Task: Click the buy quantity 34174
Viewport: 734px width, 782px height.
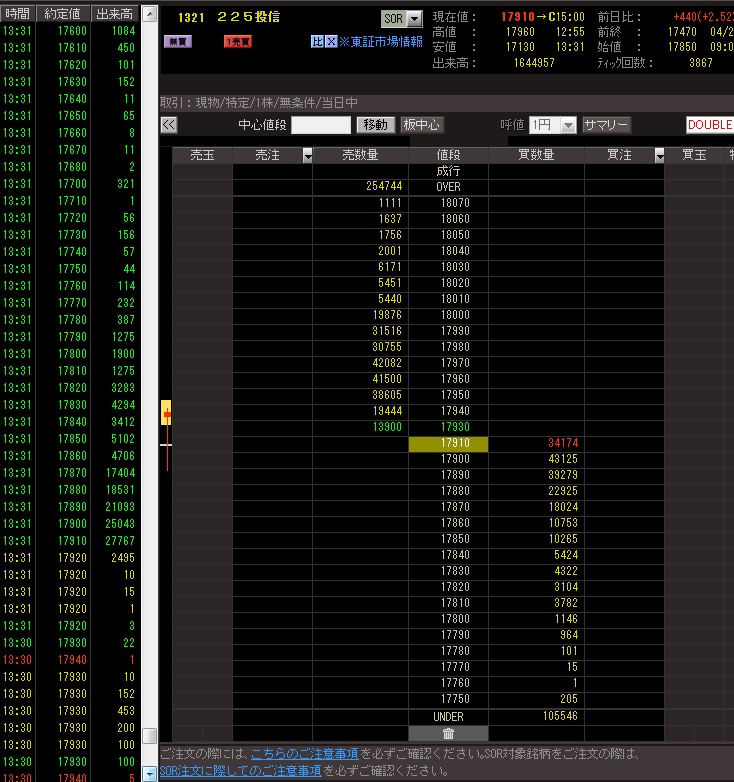Action: coord(563,443)
